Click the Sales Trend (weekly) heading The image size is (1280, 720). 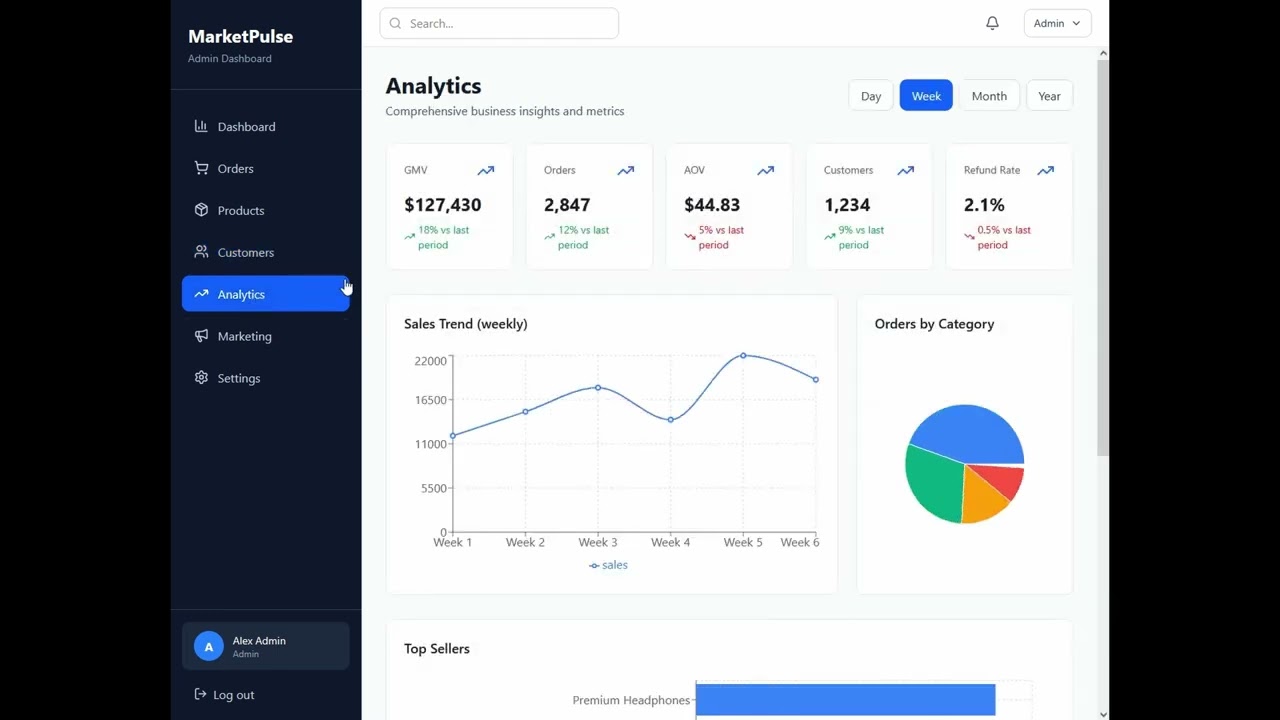tap(466, 324)
